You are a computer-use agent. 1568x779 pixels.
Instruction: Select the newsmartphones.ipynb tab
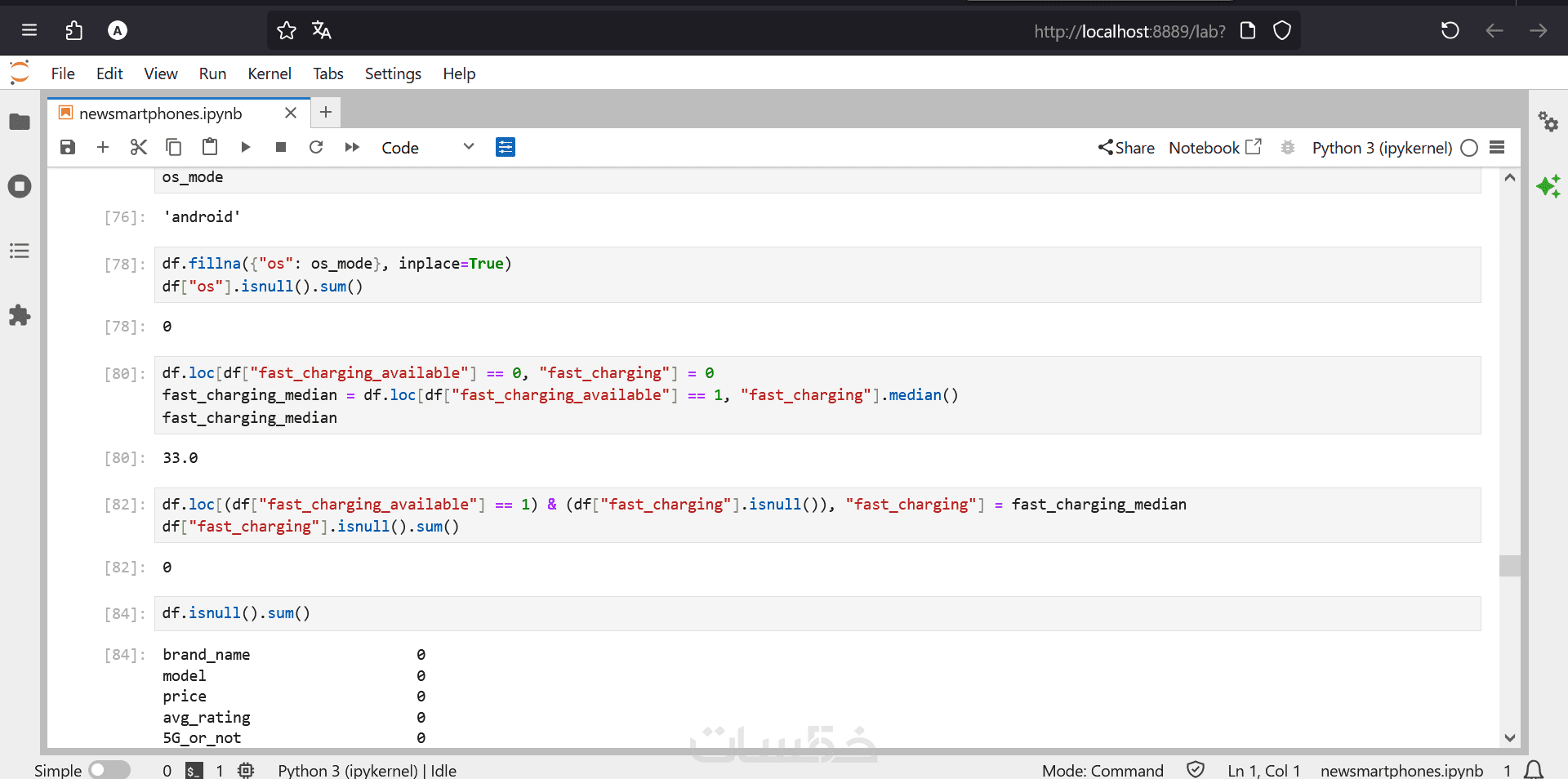(161, 114)
